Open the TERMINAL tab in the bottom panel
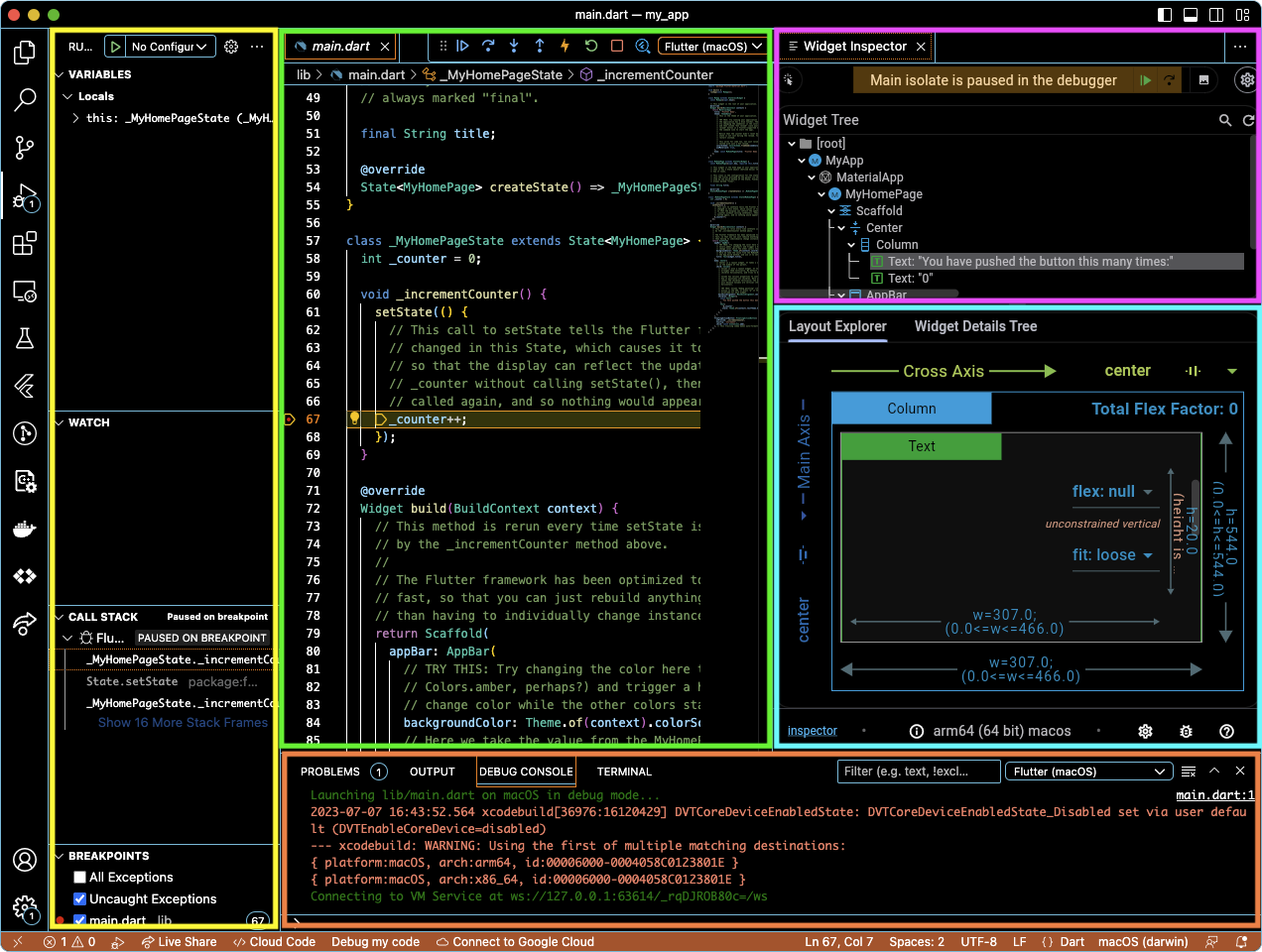This screenshot has height=952, width=1262. point(624,772)
